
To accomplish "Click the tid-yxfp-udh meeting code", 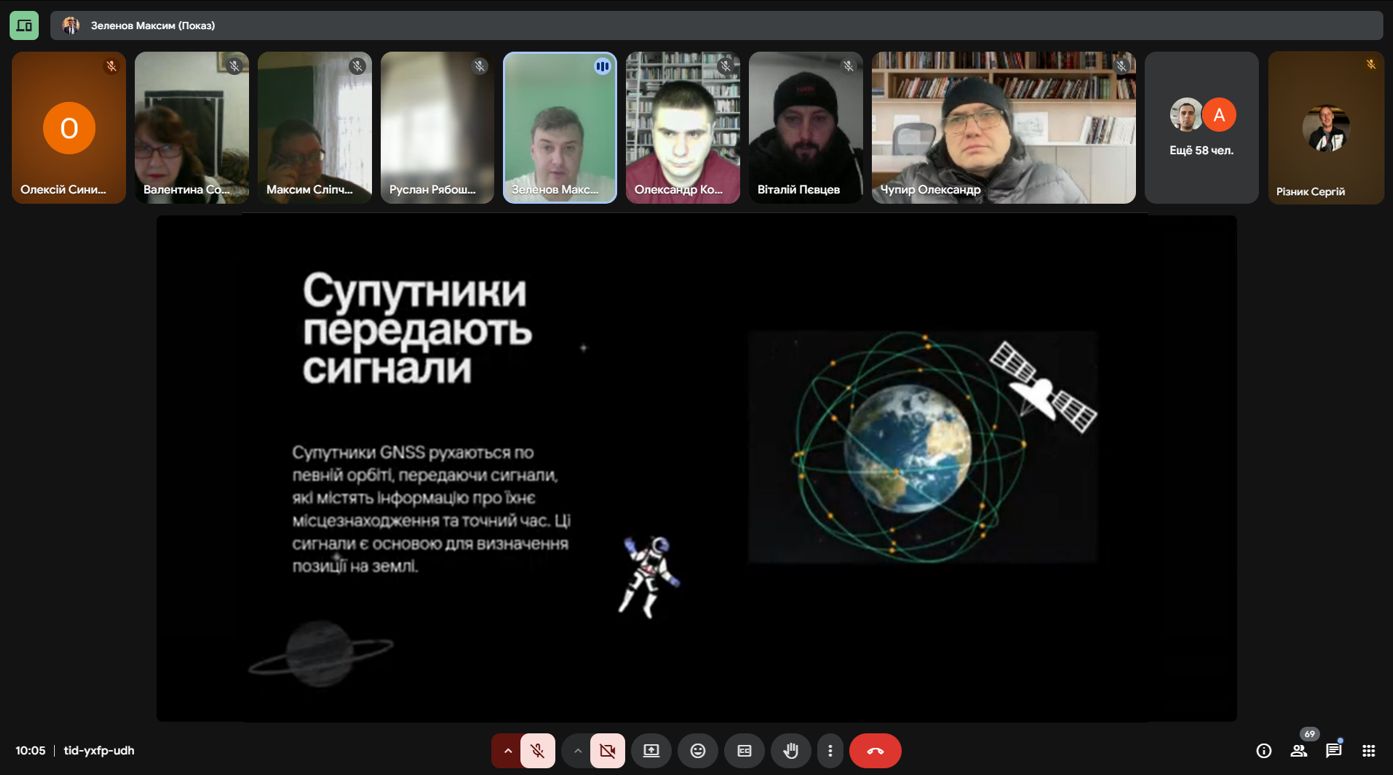I will (99, 751).
